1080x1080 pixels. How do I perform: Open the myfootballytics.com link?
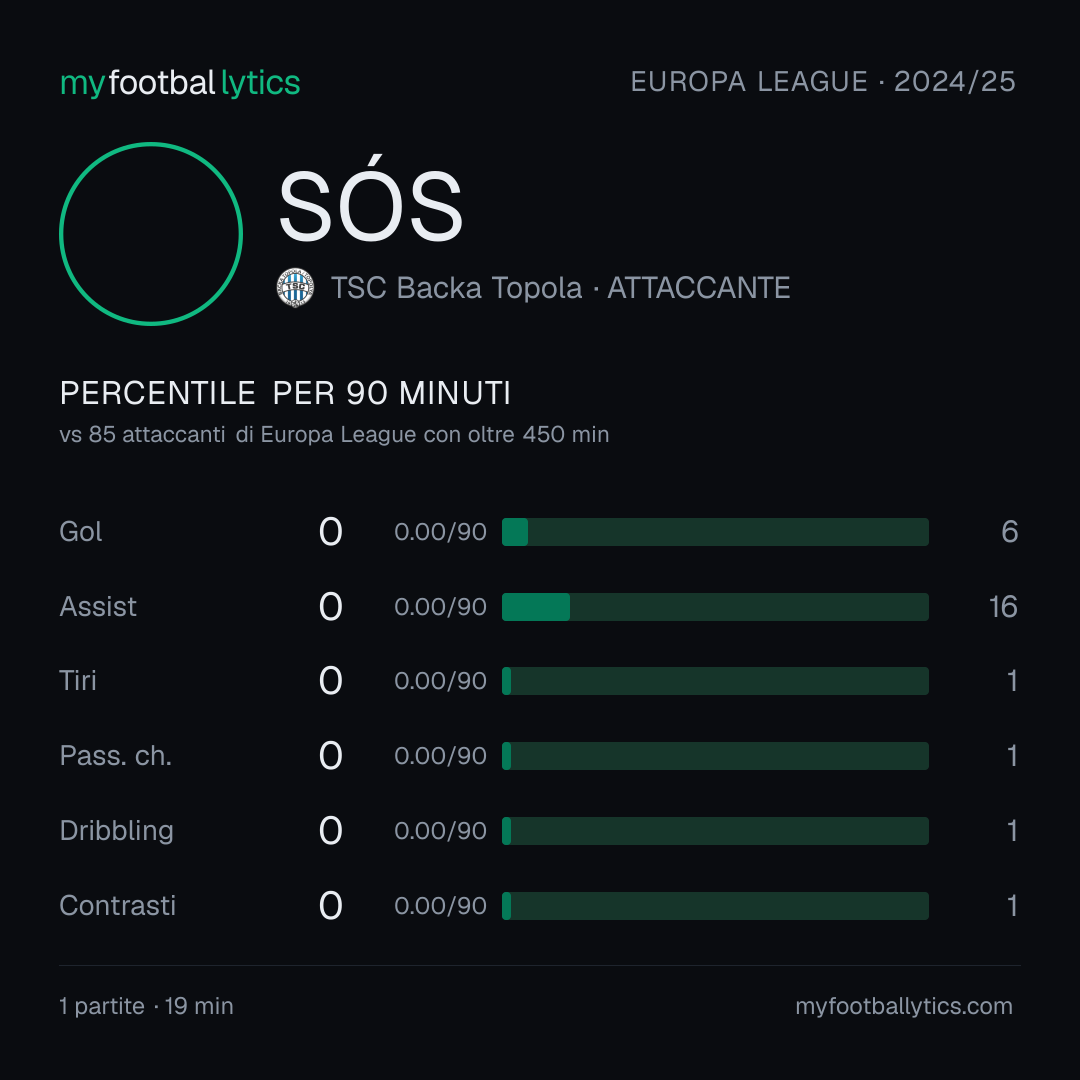coord(904,1006)
